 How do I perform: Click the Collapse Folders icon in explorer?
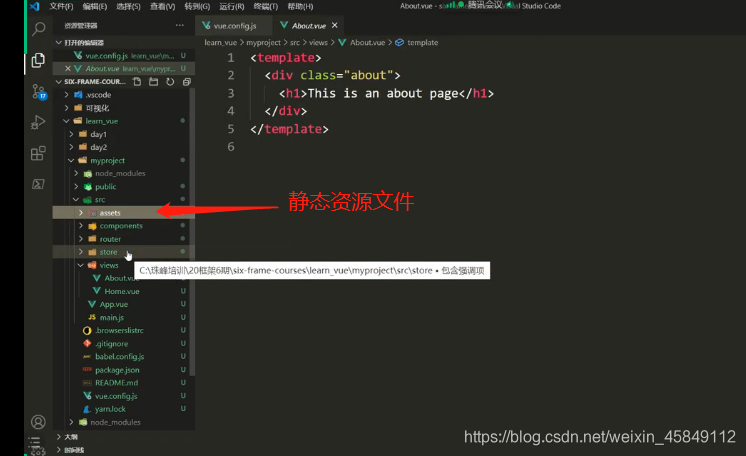(186, 82)
